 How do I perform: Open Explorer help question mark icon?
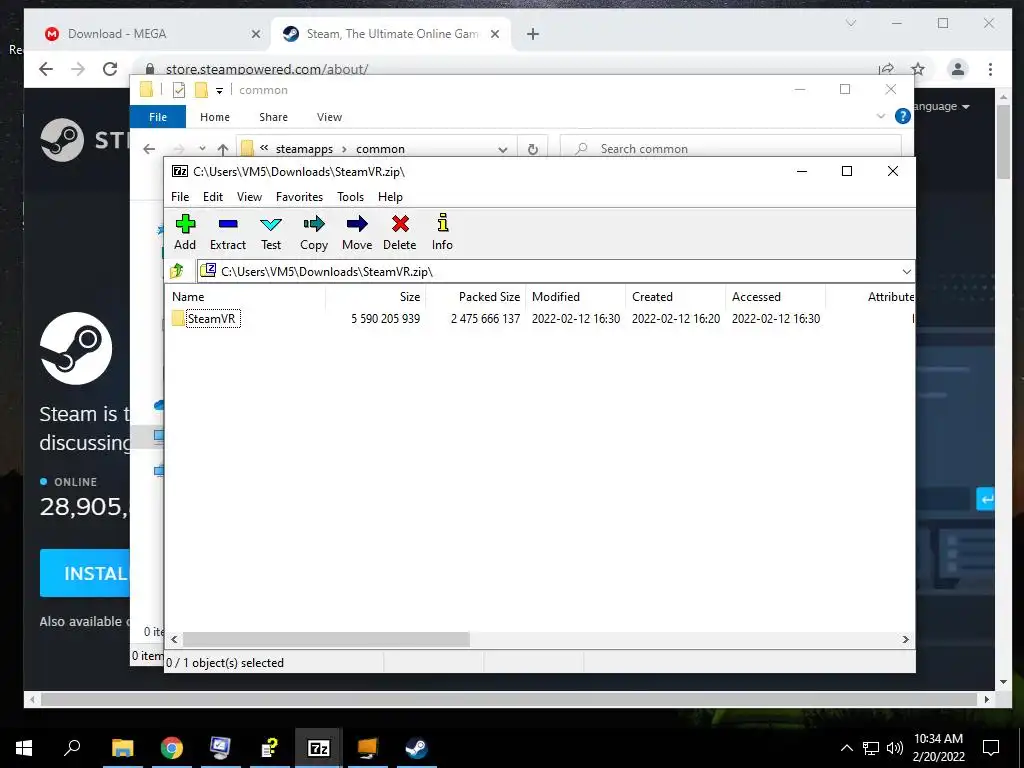click(x=903, y=116)
